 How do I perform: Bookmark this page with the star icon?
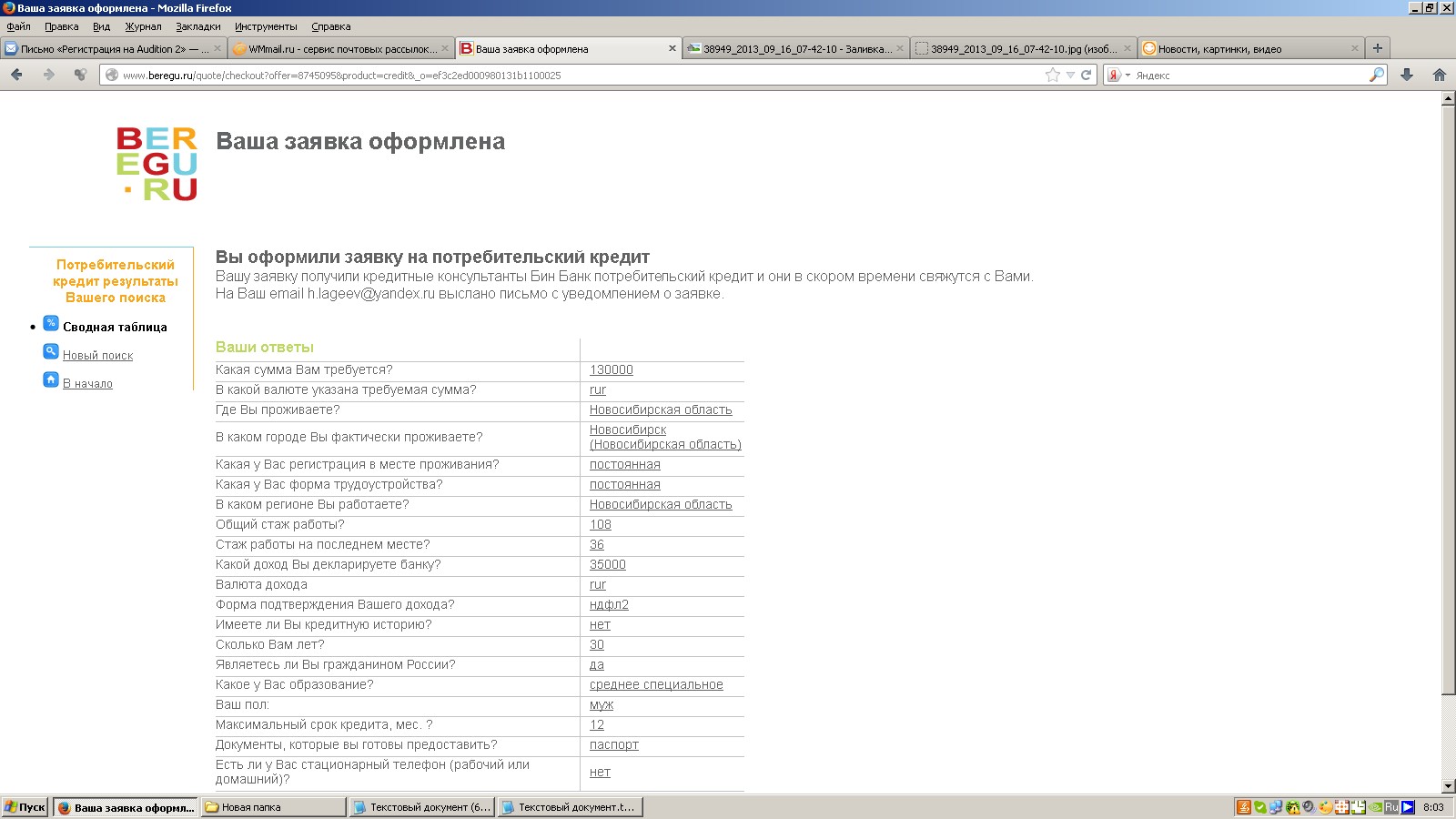(1053, 75)
